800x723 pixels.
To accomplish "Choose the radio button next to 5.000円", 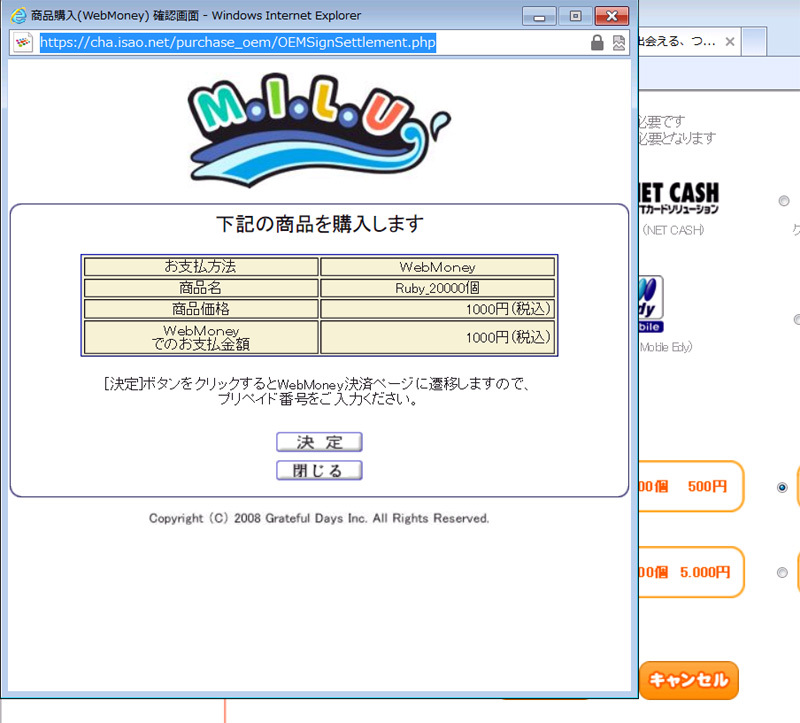I will pyautogui.click(x=782, y=573).
